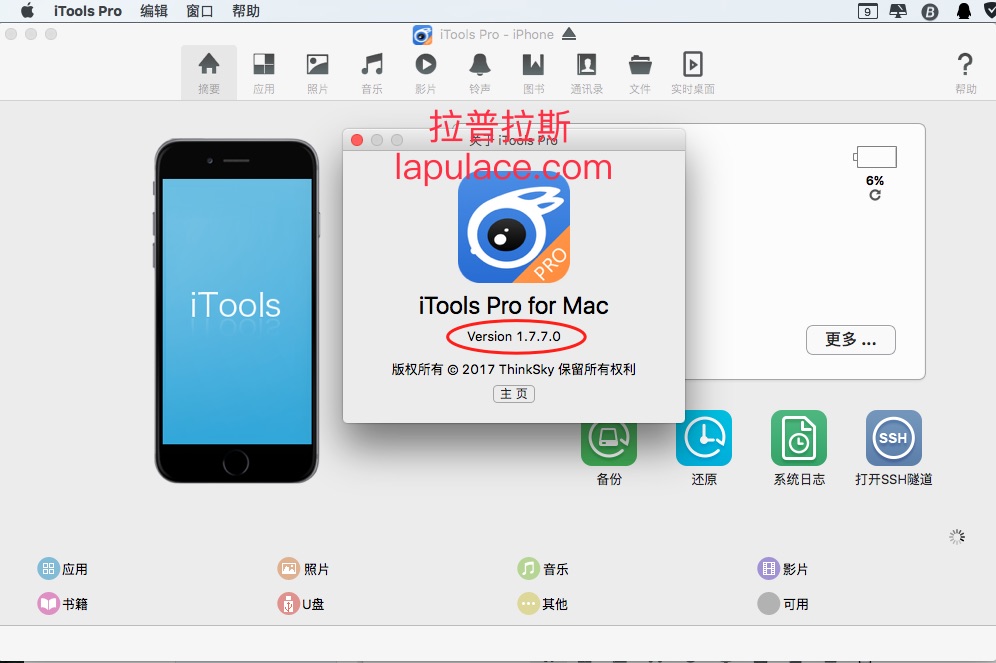Open the 音乐 music toolbar icon
Viewport: 996px width, 663px height.
click(x=372, y=72)
